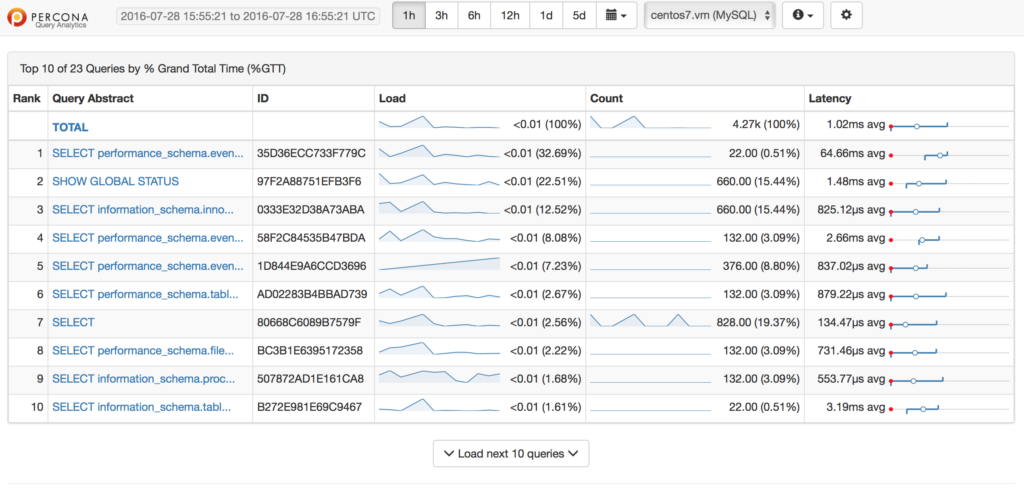Open the calendar date range picker
Screen dimensions: 1024x493
[x=616, y=16]
